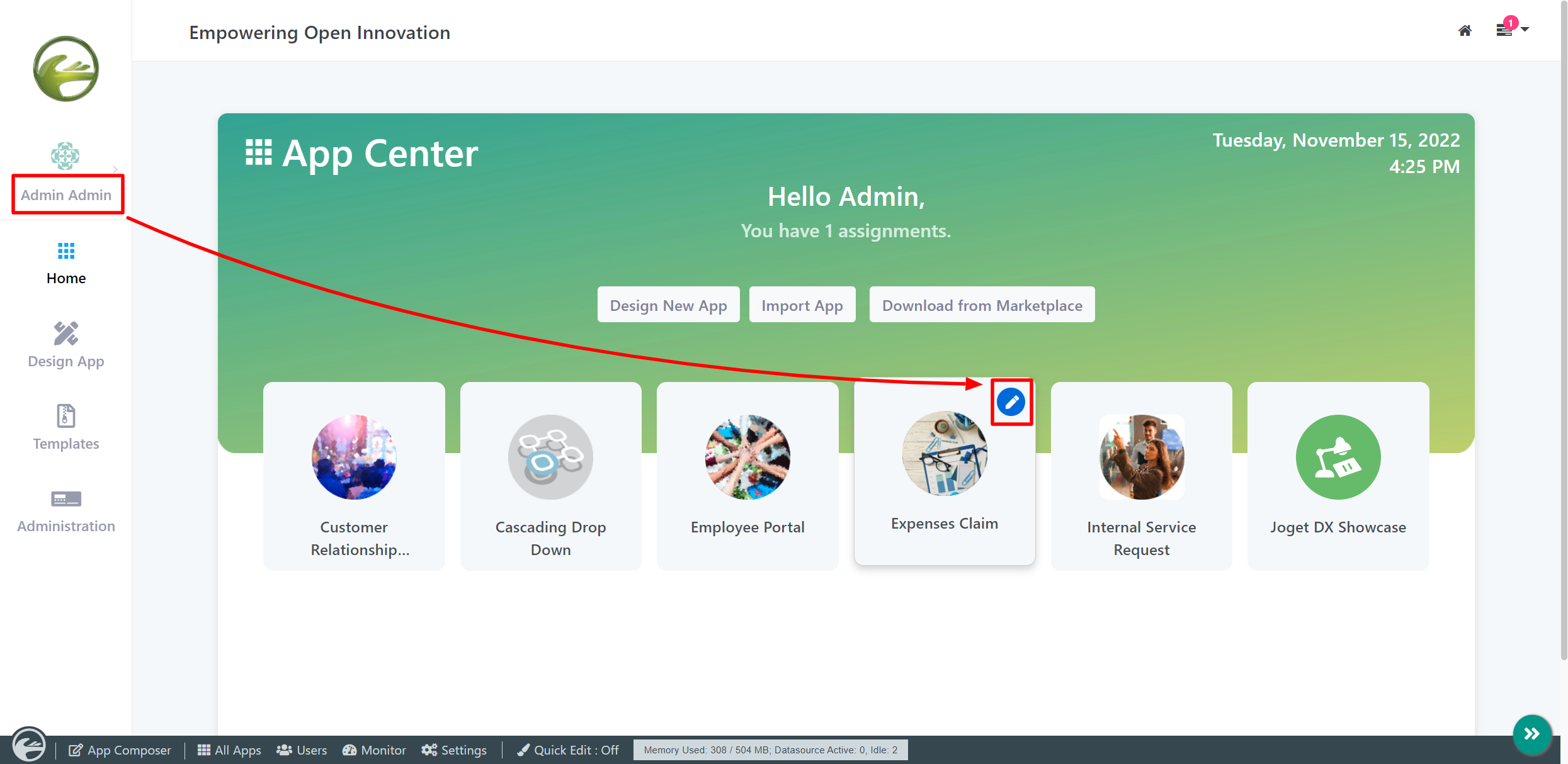1568x764 pixels.
Task: Open All Apps in admin bar
Action: [229, 750]
